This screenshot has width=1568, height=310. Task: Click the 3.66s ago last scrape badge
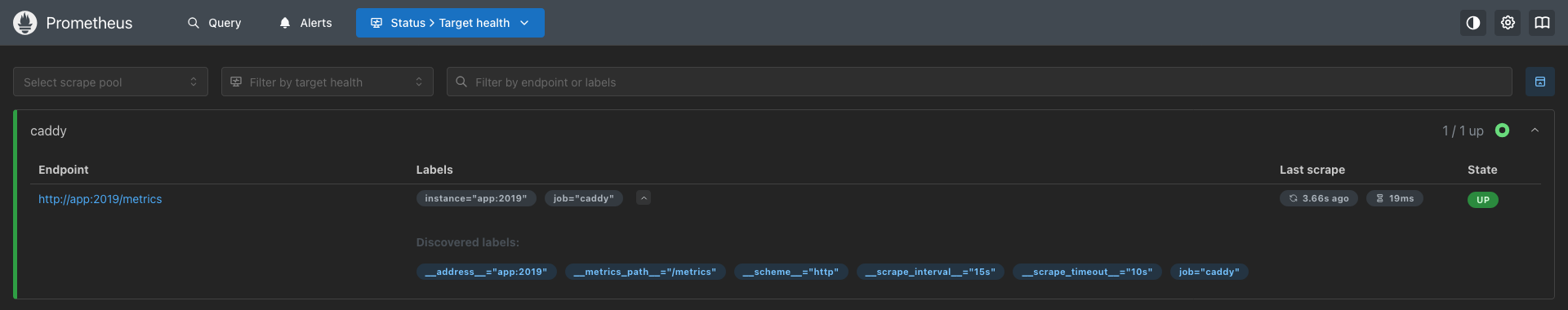(1319, 198)
